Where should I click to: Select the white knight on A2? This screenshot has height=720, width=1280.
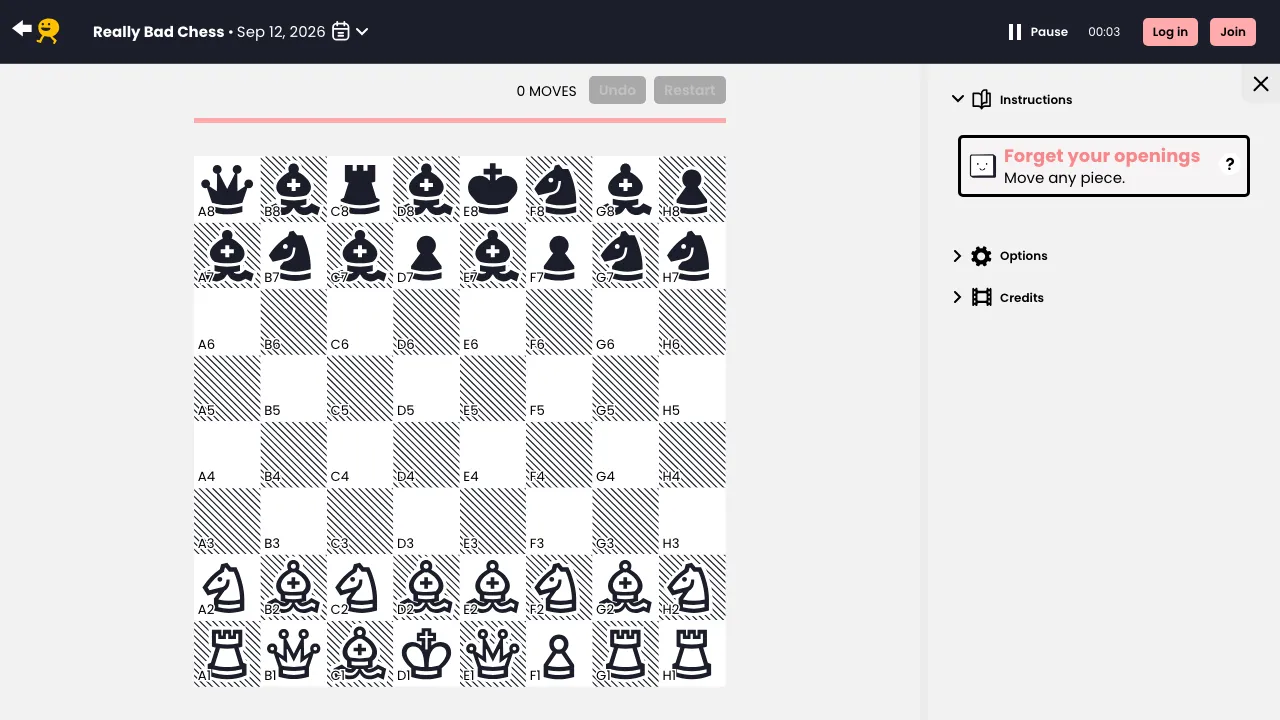click(227, 588)
